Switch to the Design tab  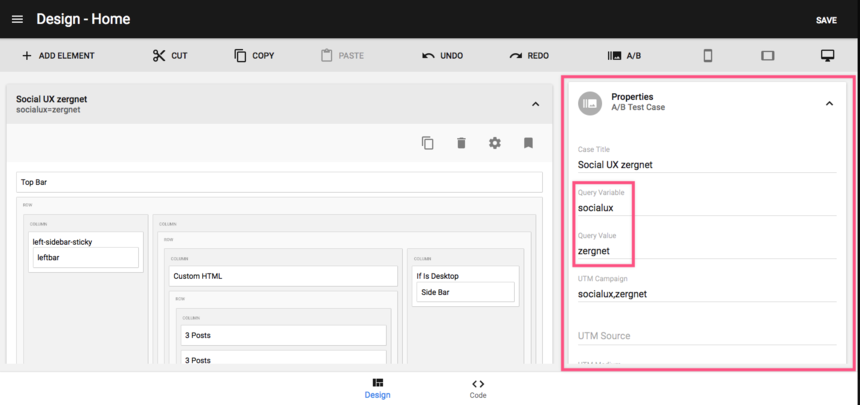(x=377, y=388)
